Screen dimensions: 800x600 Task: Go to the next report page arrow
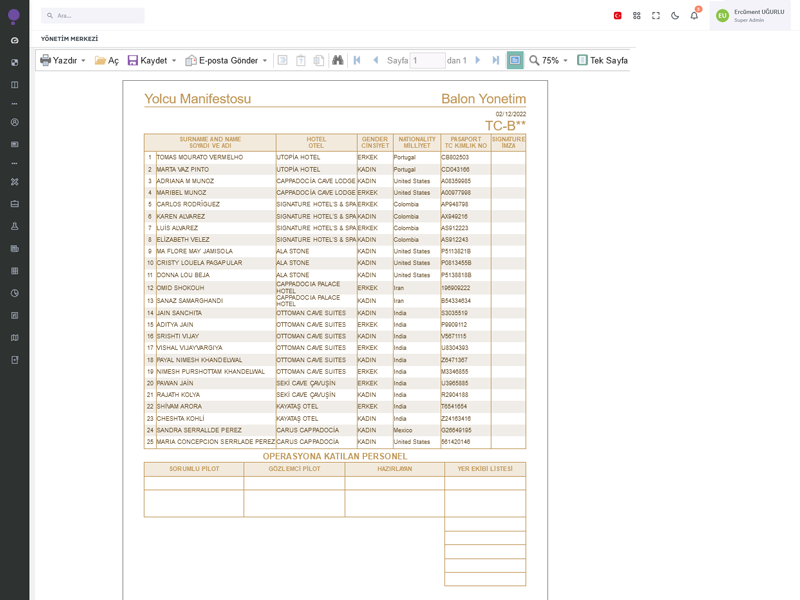477,60
